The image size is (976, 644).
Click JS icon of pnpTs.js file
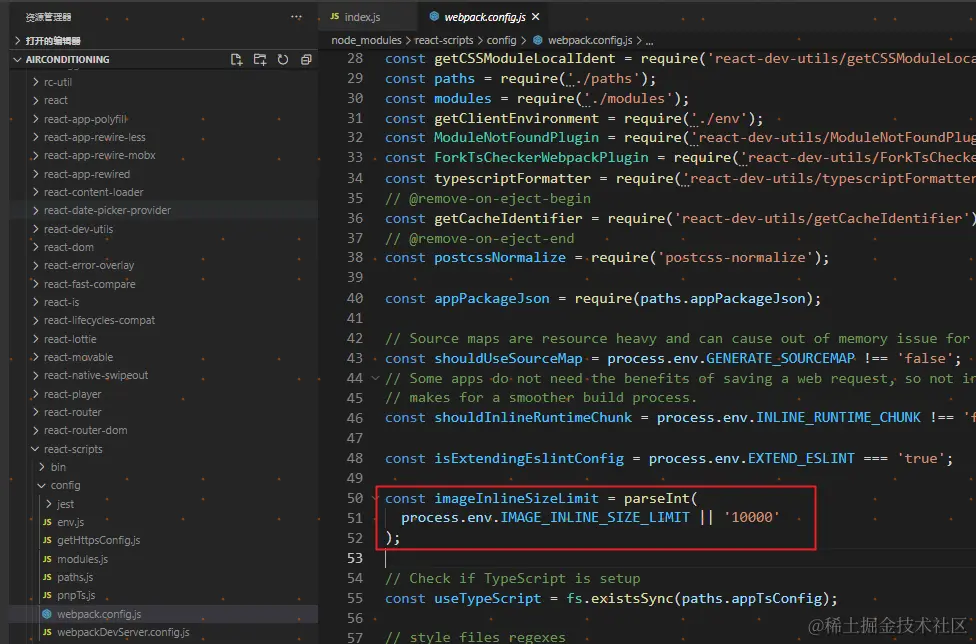point(47,595)
